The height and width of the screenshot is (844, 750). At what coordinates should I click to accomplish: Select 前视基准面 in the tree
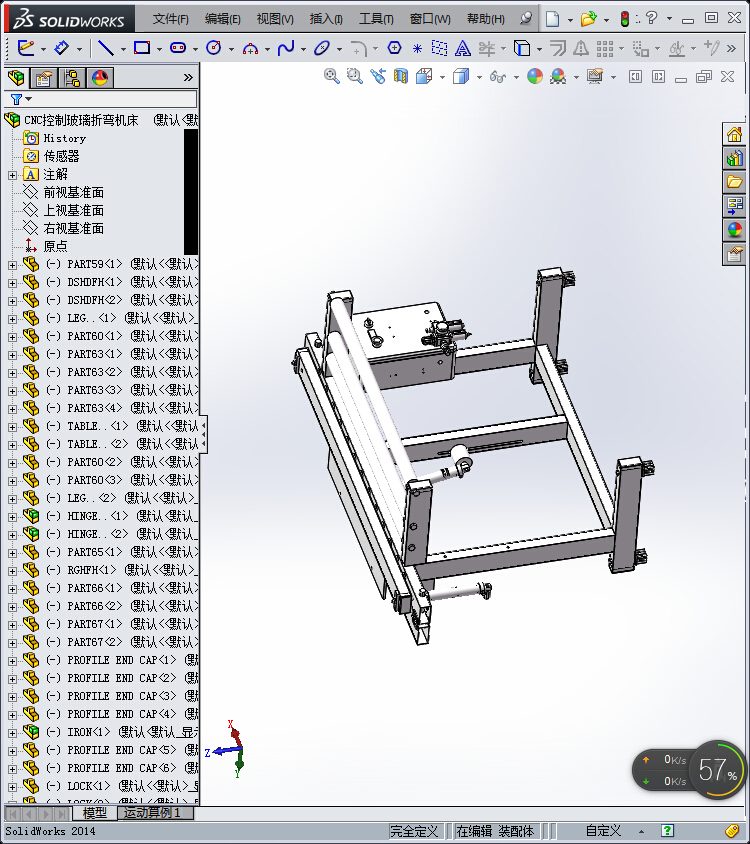(73, 193)
